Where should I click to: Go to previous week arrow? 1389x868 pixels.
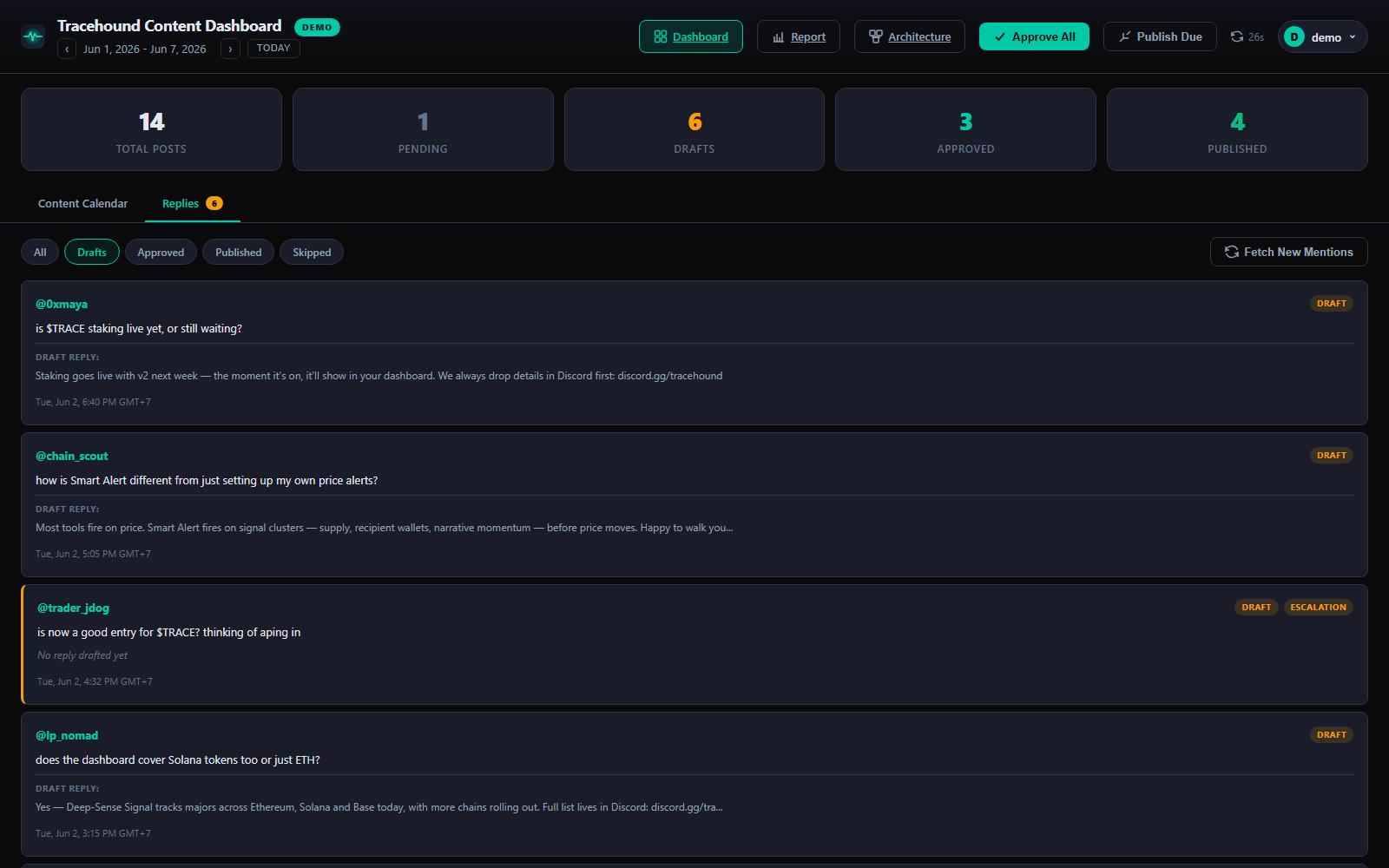coord(67,49)
